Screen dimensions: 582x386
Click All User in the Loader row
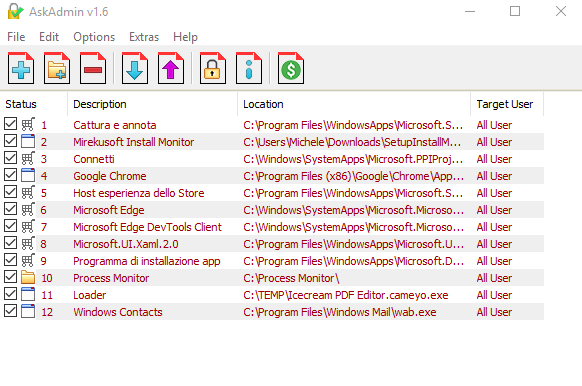click(x=494, y=295)
